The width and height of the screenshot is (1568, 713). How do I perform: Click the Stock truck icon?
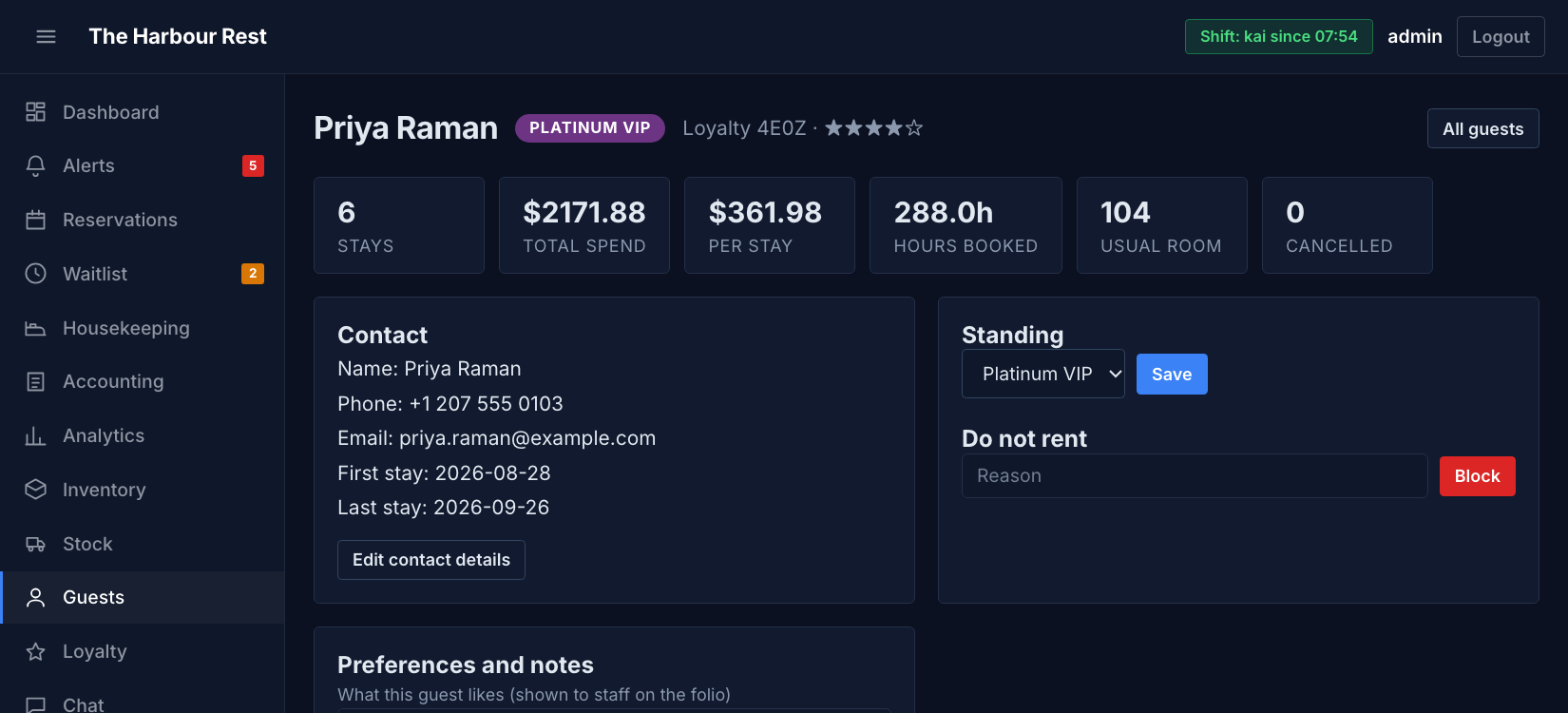click(x=35, y=544)
